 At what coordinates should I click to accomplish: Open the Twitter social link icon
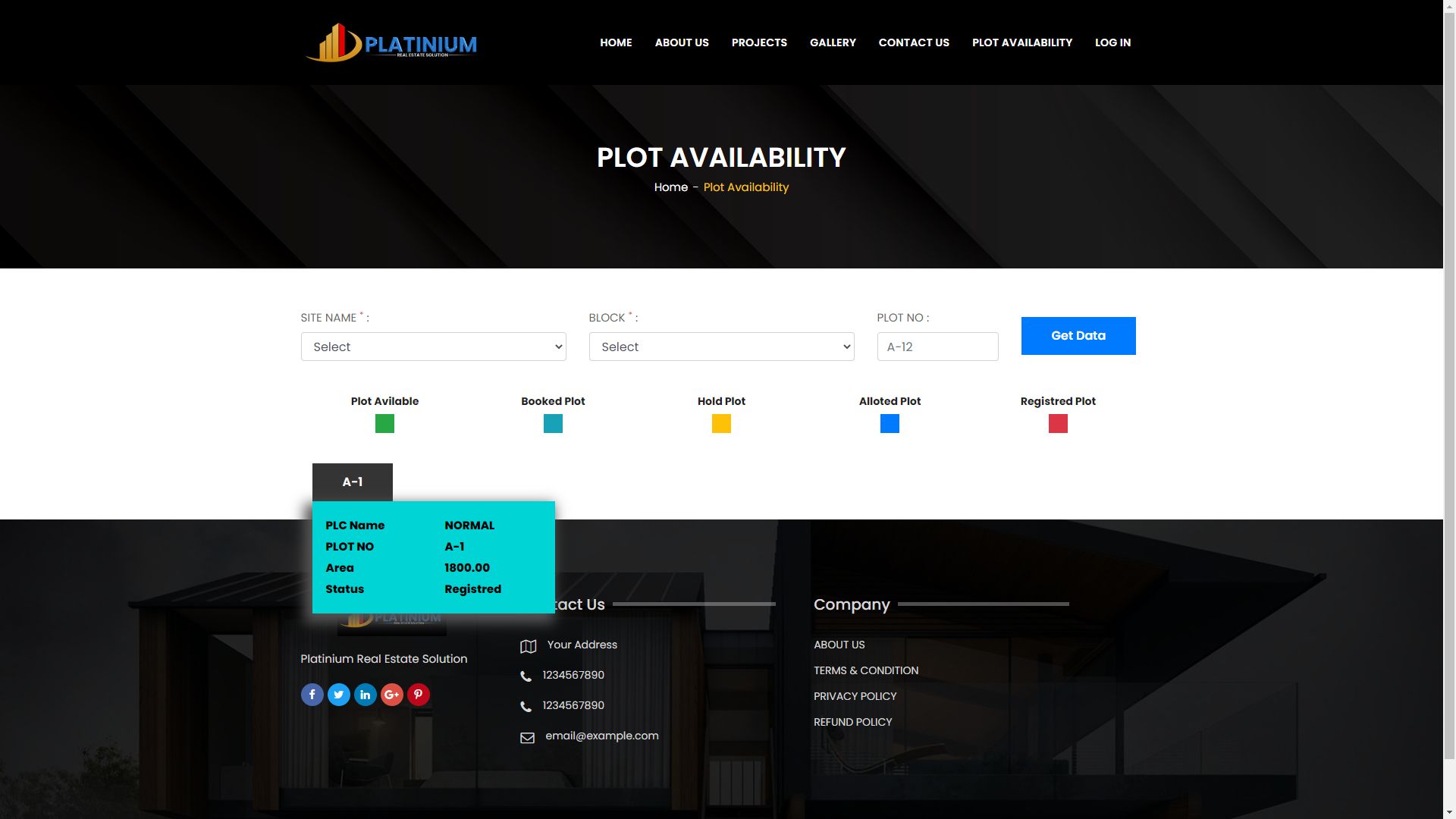[x=338, y=695]
